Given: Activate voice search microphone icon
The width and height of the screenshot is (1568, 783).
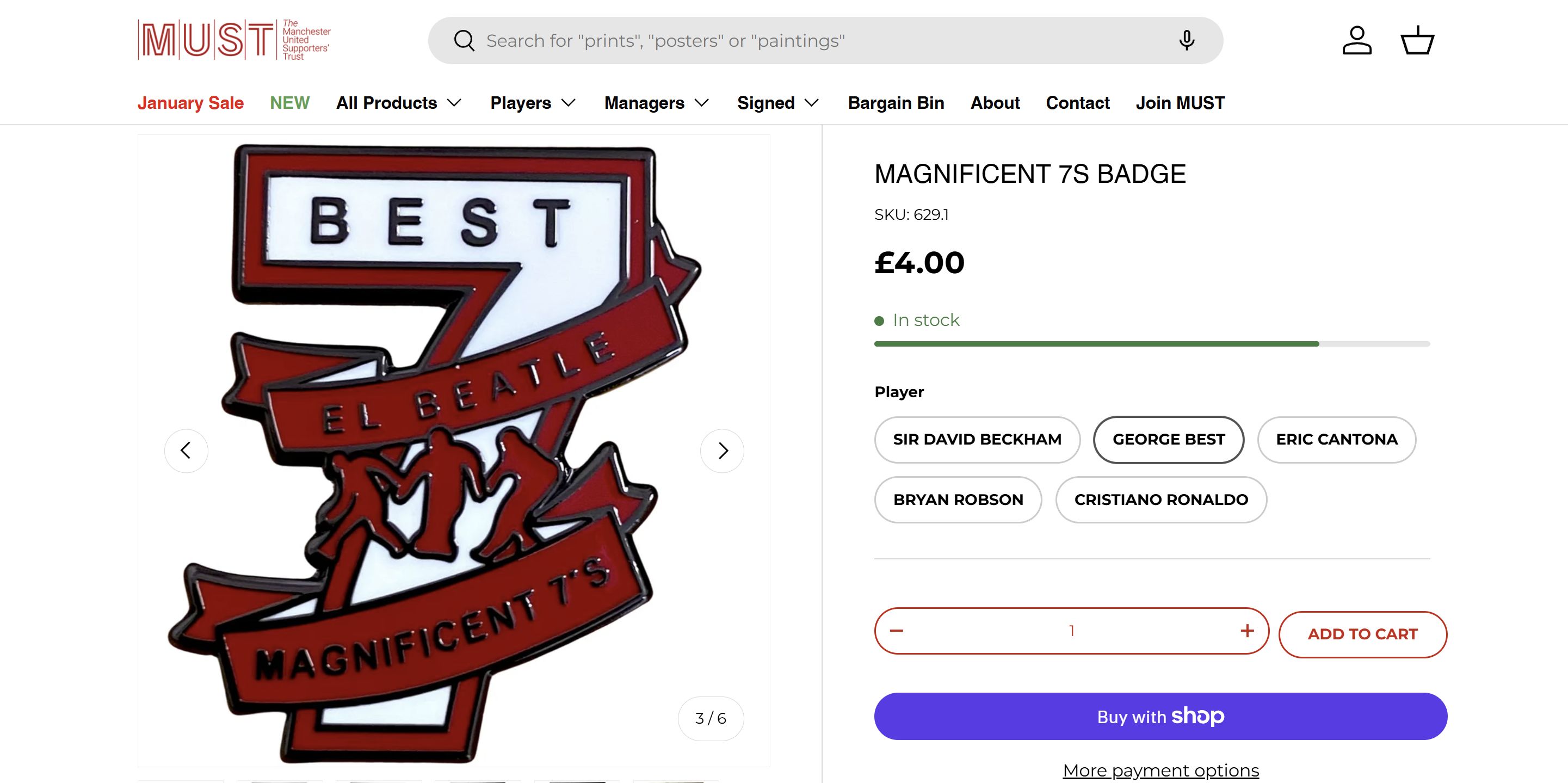Looking at the screenshot, I should click(x=1187, y=41).
